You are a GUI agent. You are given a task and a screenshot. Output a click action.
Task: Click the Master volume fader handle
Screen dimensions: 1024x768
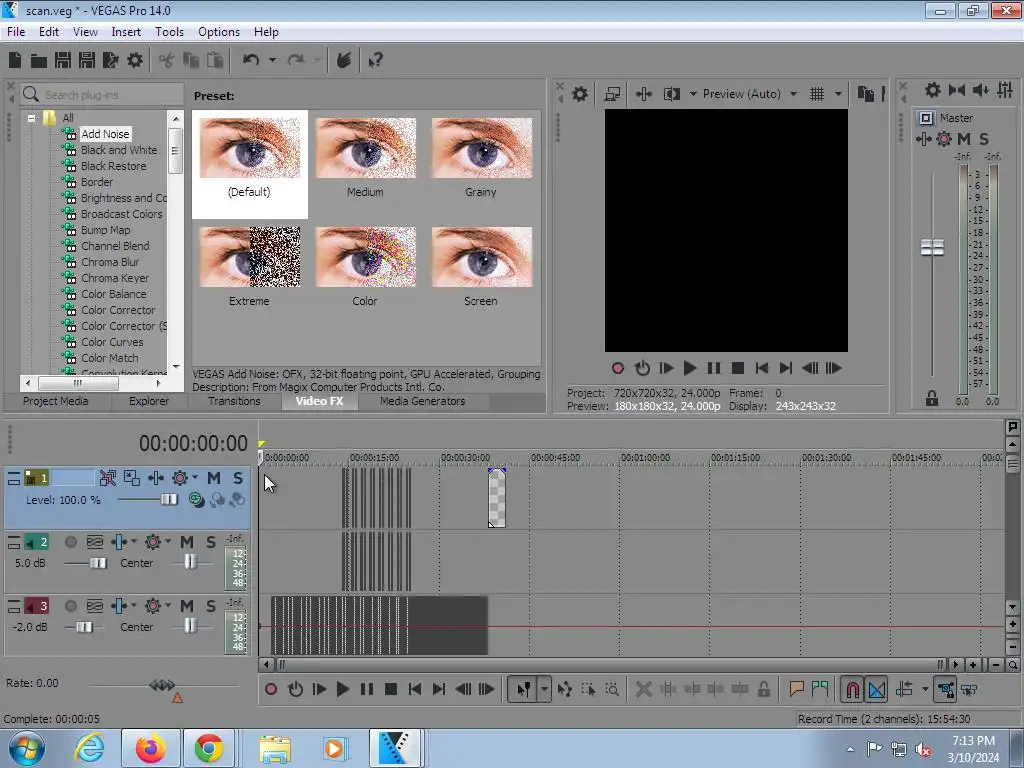[932, 248]
